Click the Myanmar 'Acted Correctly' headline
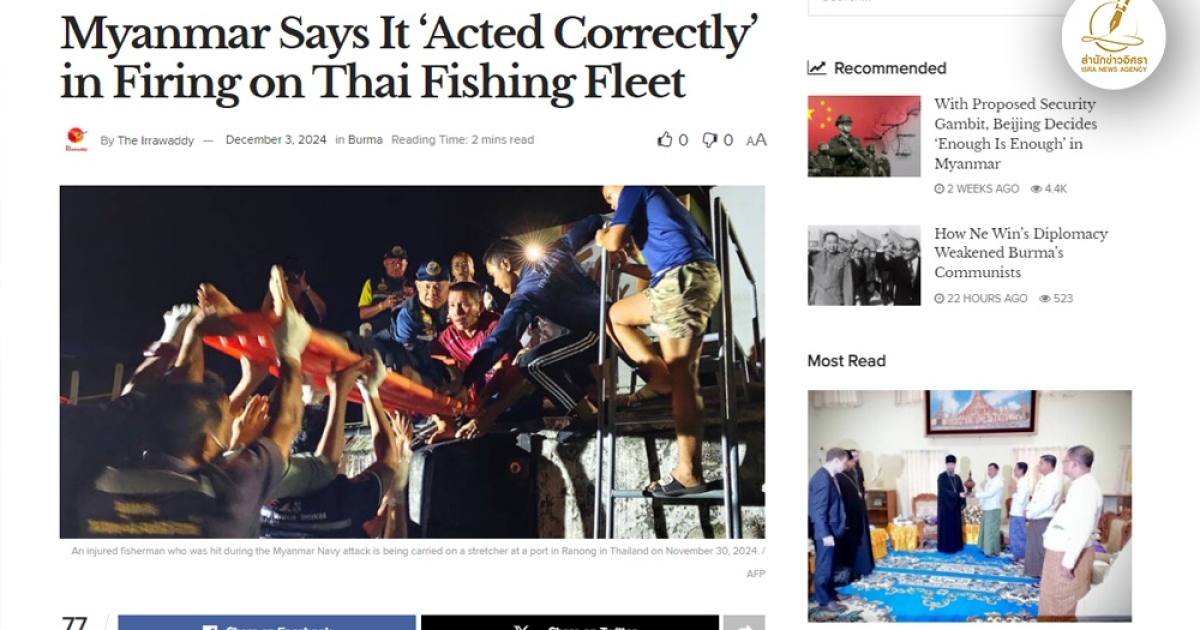This screenshot has width=1200, height=630. click(x=410, y=58)
